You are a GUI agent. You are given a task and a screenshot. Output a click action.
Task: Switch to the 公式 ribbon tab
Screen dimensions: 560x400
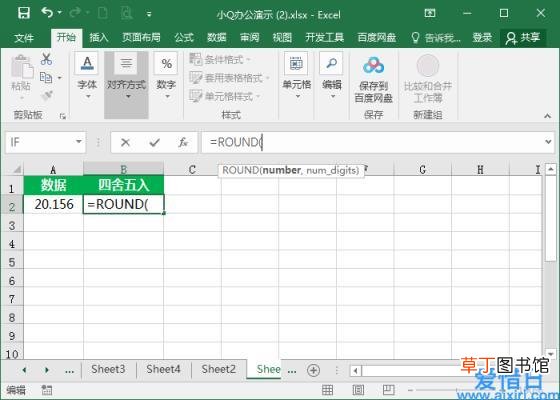tap(184, 38)
